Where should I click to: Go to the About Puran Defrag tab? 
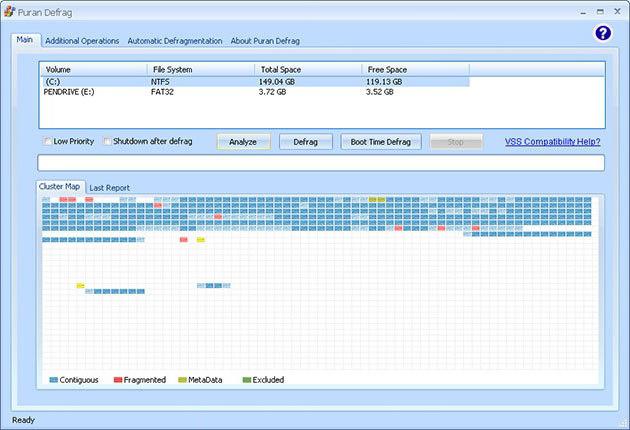[x=265, y=41]
